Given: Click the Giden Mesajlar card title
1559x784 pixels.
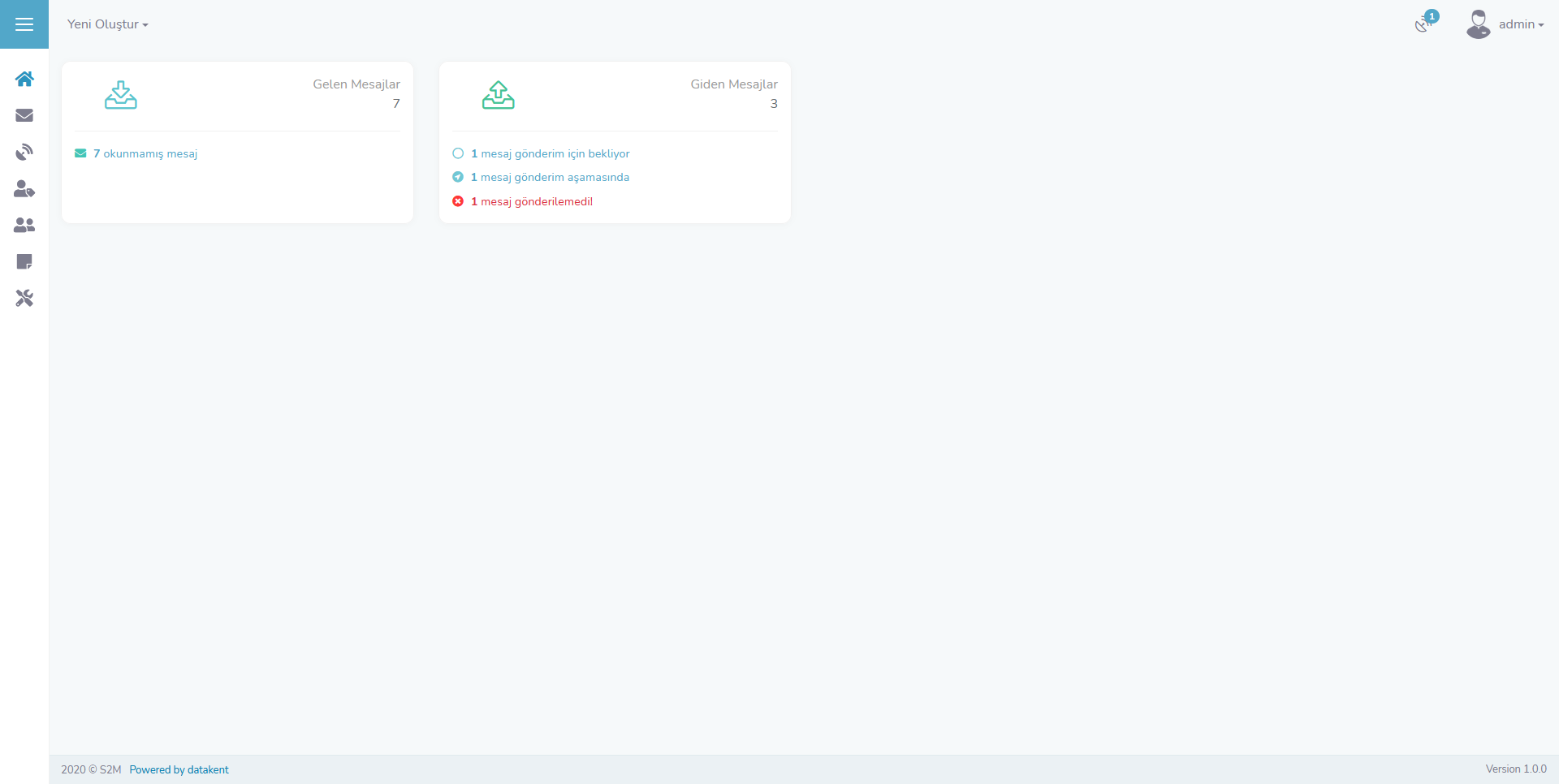Looking at the screenshot, I should click(x=733, y=84).
